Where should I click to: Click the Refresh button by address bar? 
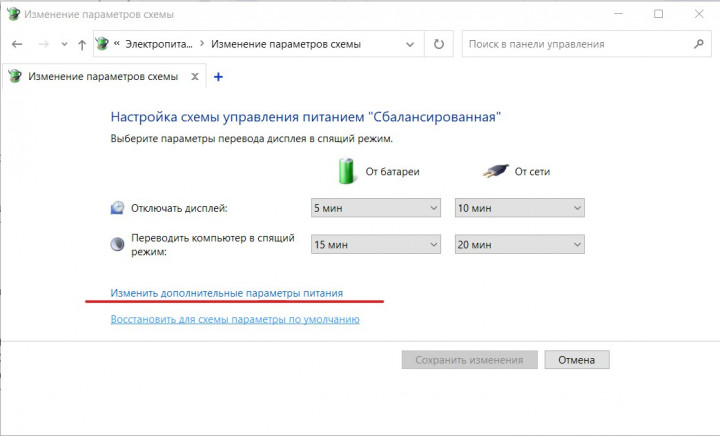point(439,44)
